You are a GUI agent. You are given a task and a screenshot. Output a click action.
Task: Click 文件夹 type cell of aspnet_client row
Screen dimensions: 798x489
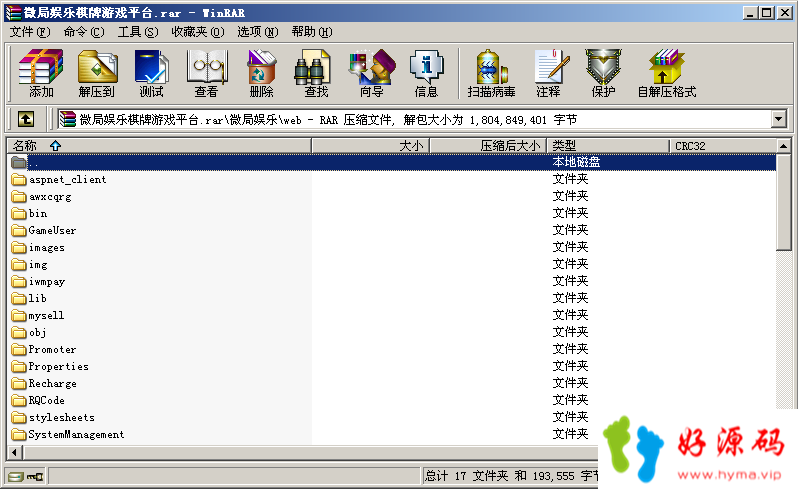[x=571, y=179]
